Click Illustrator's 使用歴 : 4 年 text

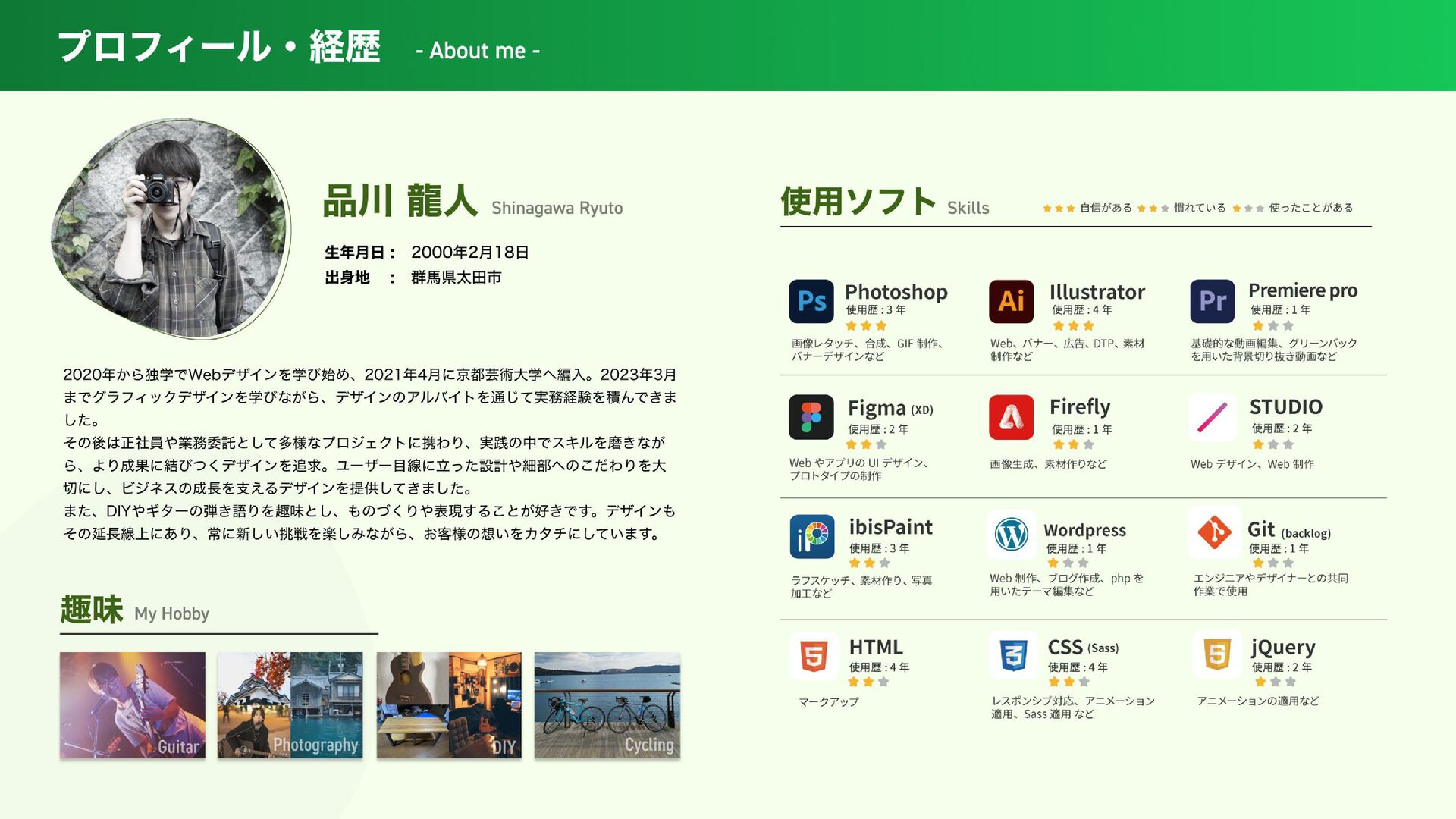(1082, 310)
